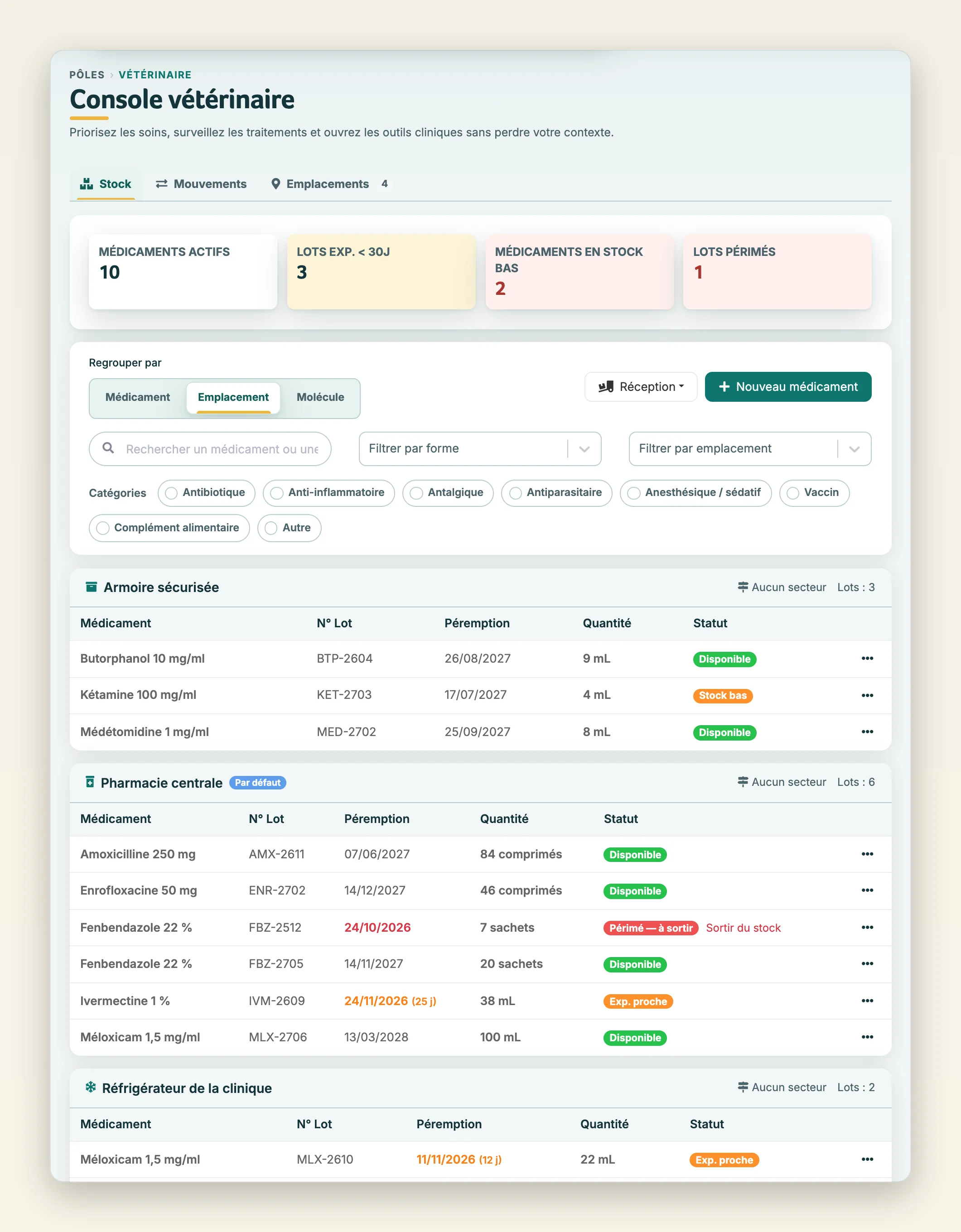Open actions menu for Amoxicilline 250 mg row
Image resolution: width=961 pixels, height=1232 pixels.
coord(867,854)
